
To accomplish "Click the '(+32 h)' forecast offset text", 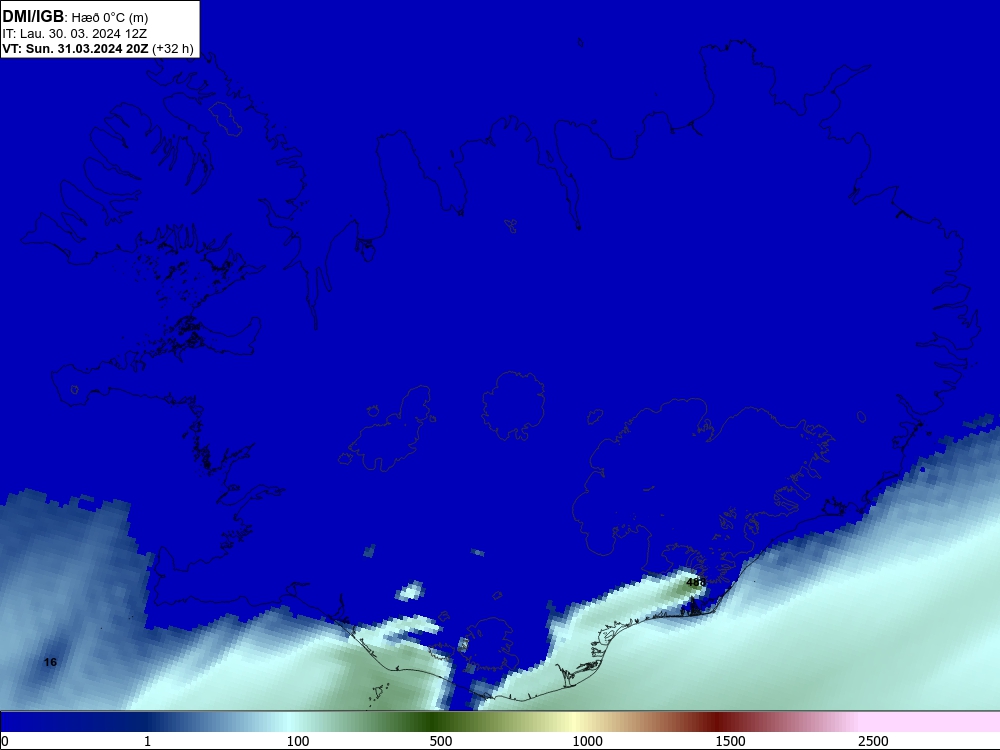I will click(172, 49).
